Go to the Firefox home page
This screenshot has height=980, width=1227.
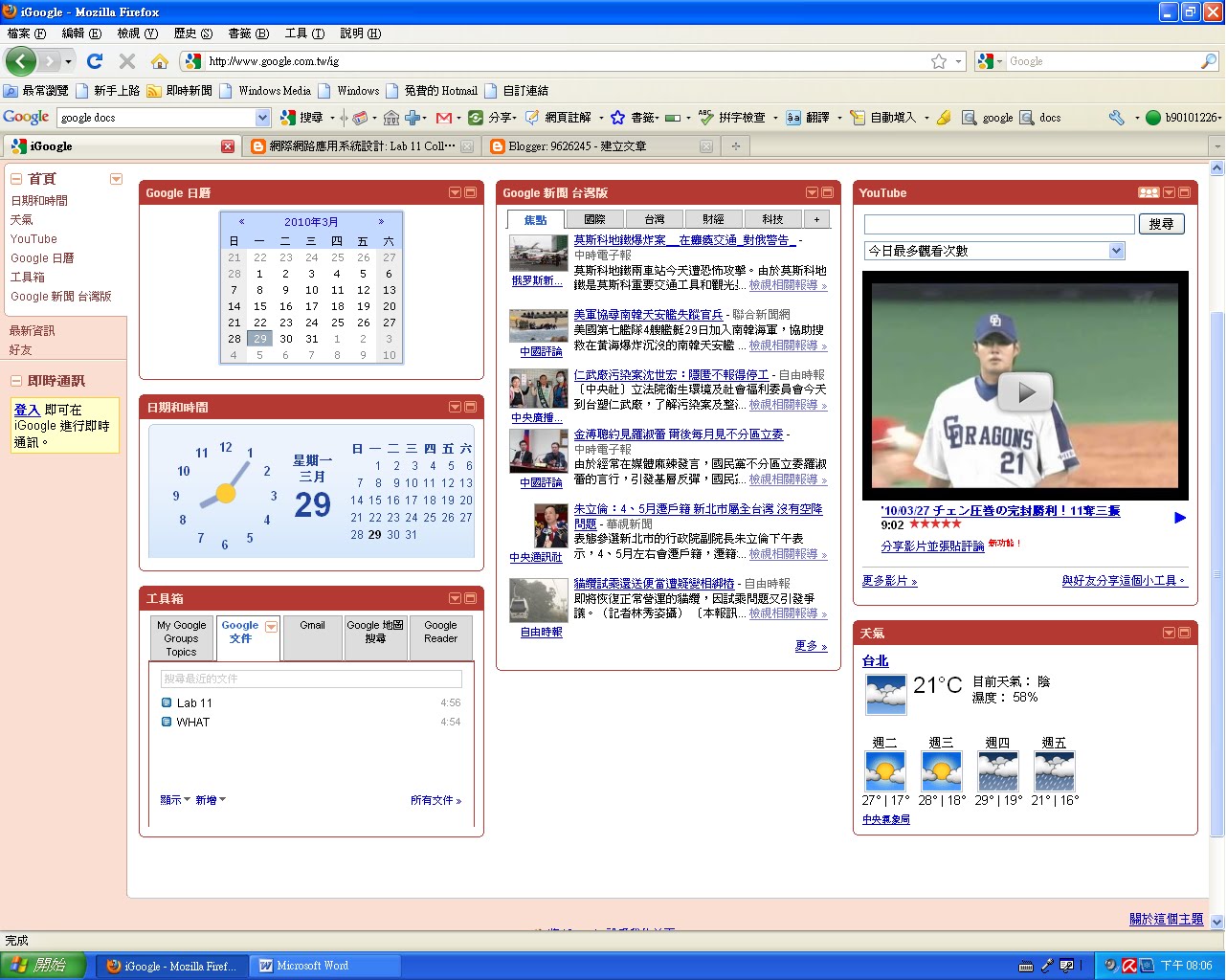160,61
